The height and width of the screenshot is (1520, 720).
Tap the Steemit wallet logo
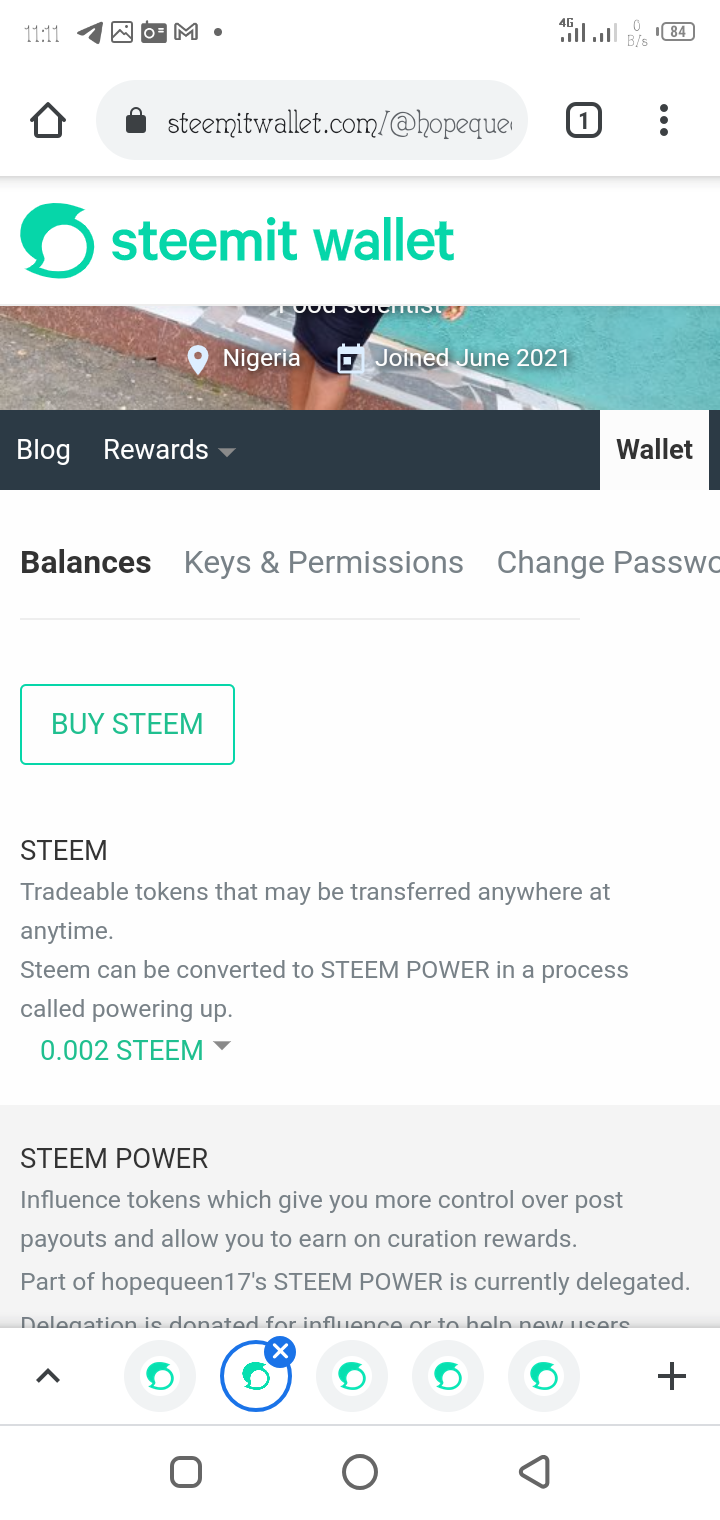click(x=238, y=241)
